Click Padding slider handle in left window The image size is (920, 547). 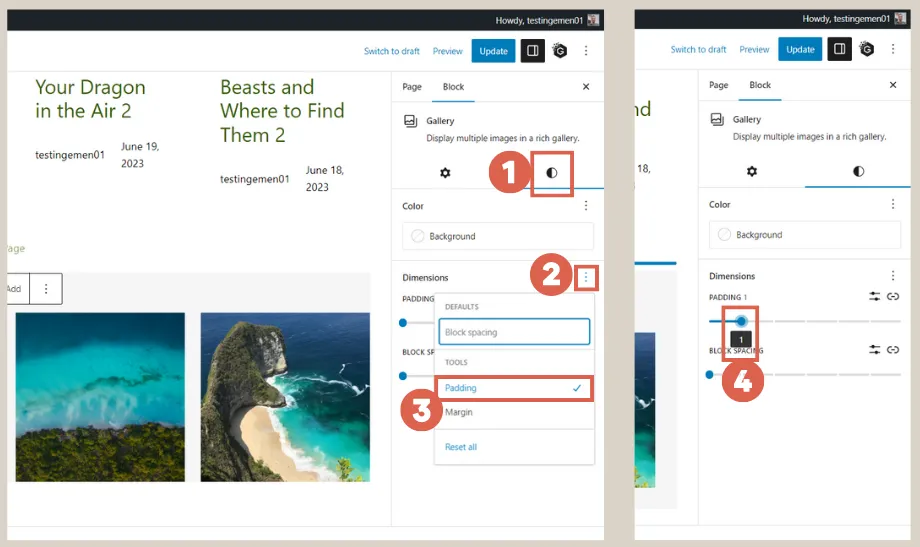coord(402,323)
